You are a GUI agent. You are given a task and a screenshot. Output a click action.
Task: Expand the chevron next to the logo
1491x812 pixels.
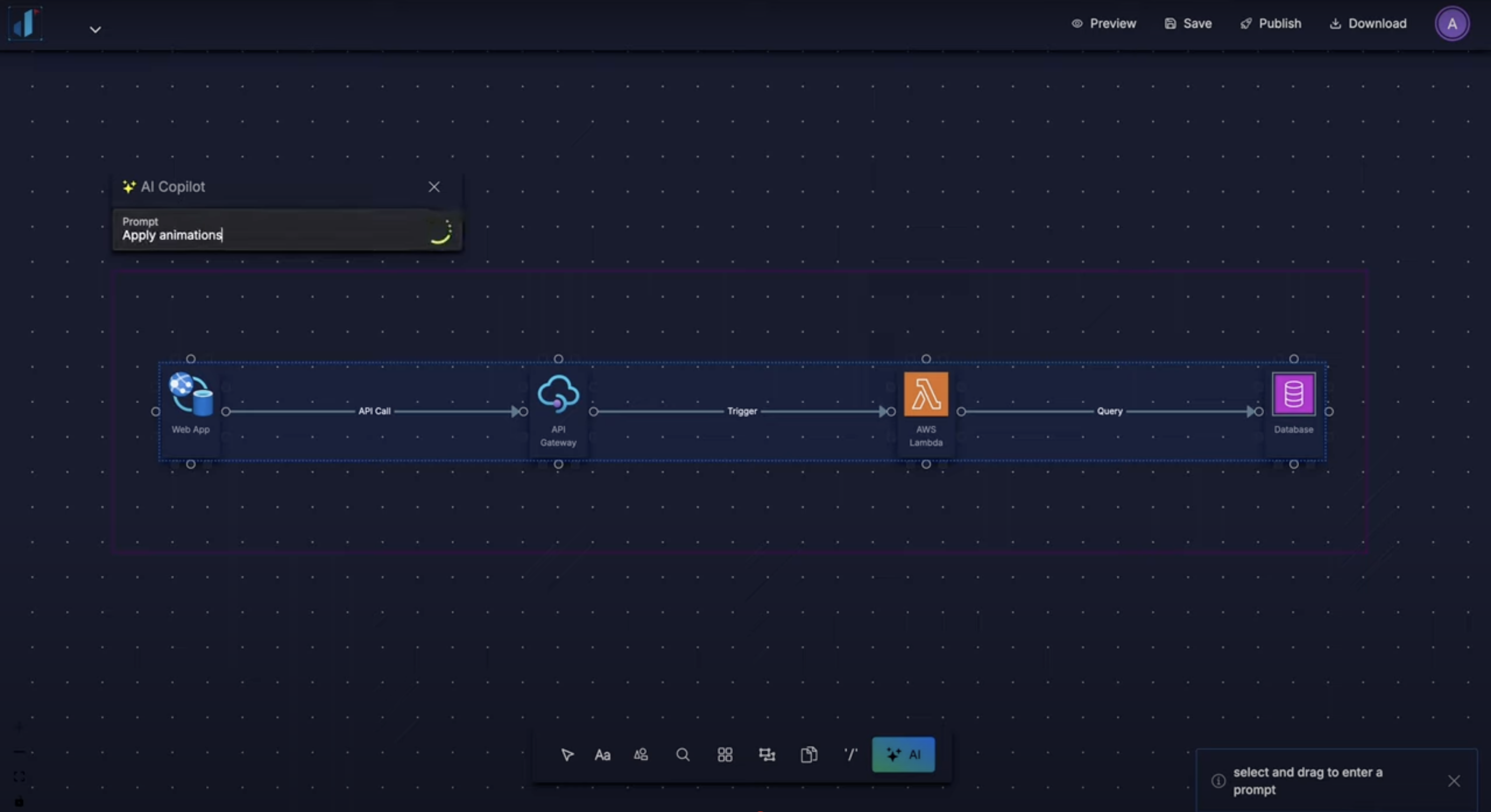tap(96, 29)
